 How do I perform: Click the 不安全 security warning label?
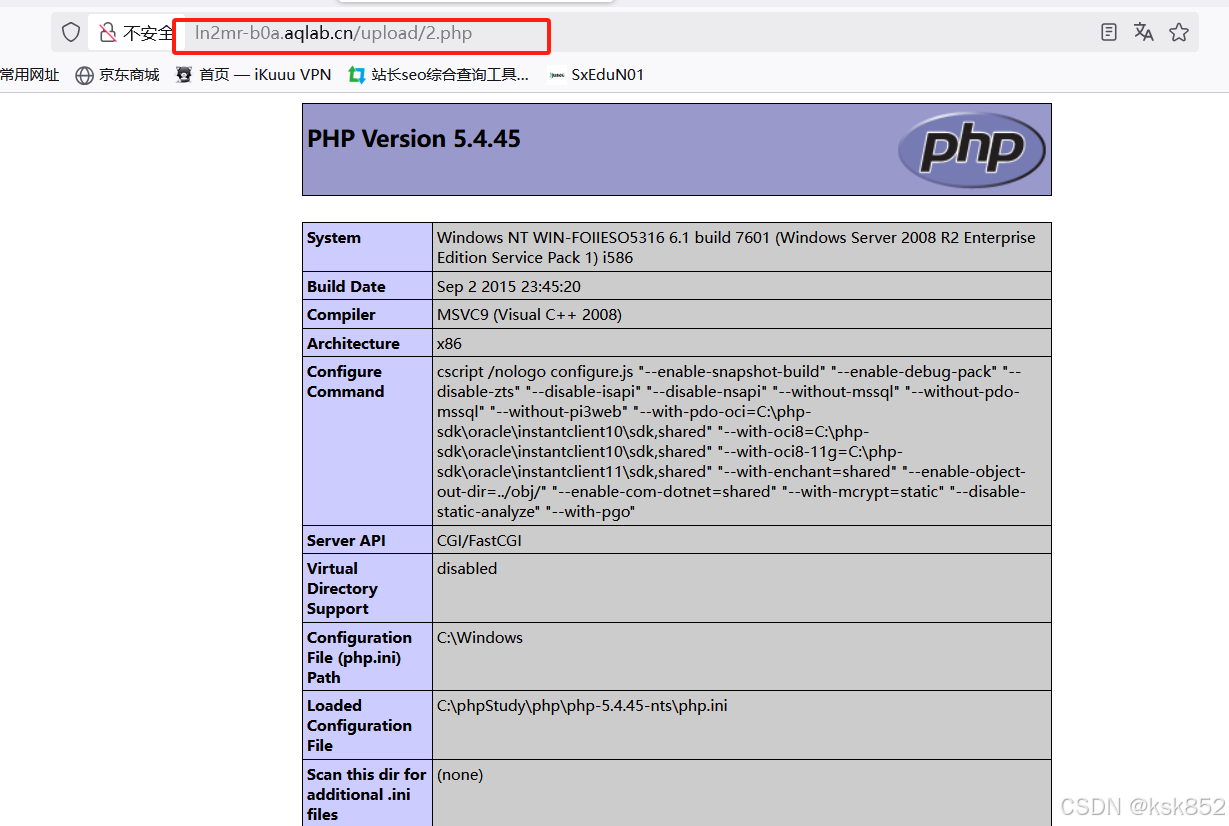(148, 33)
